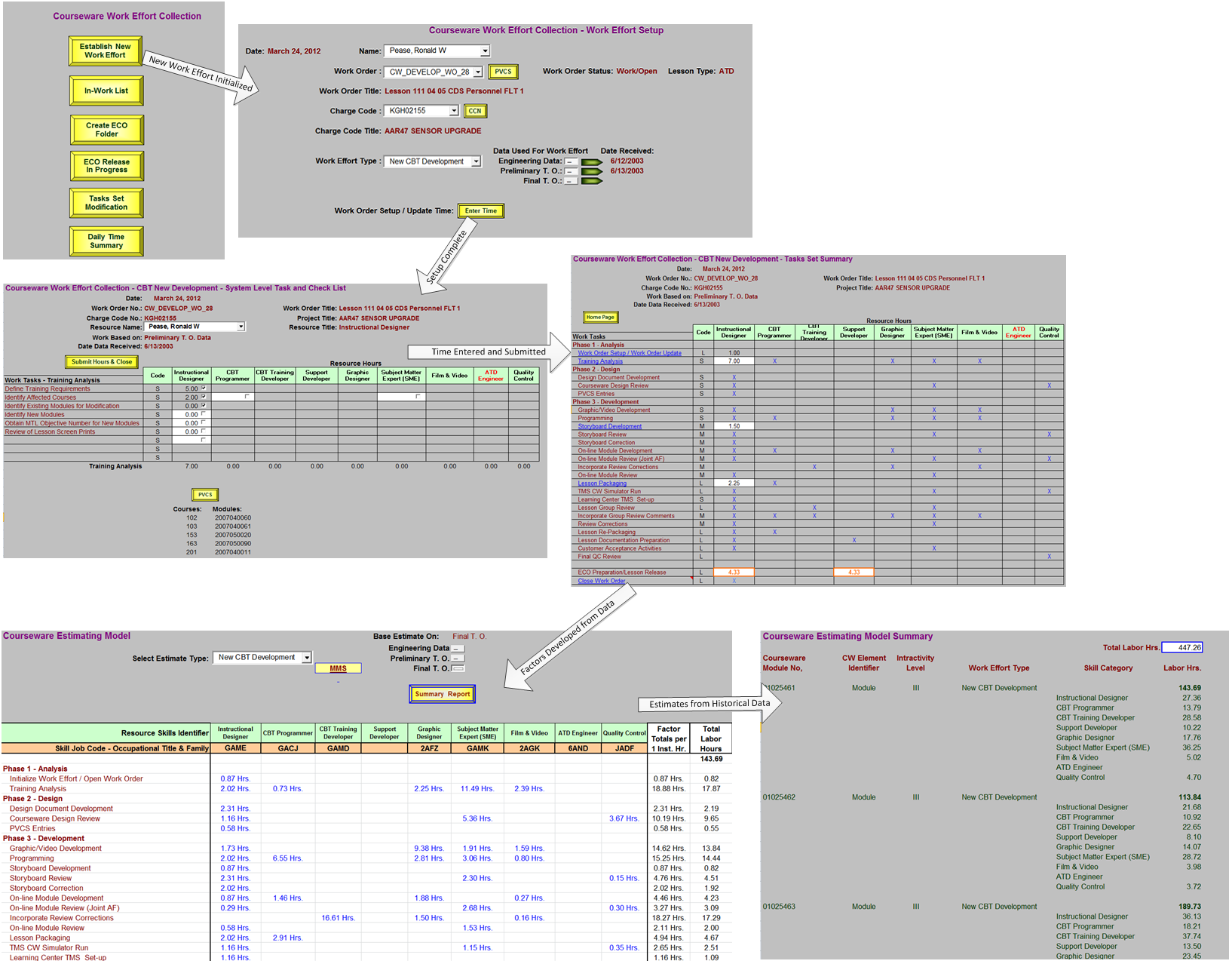
Task: Click the Total Labor Hrs. field 447.26
Action: point(1181,647)
